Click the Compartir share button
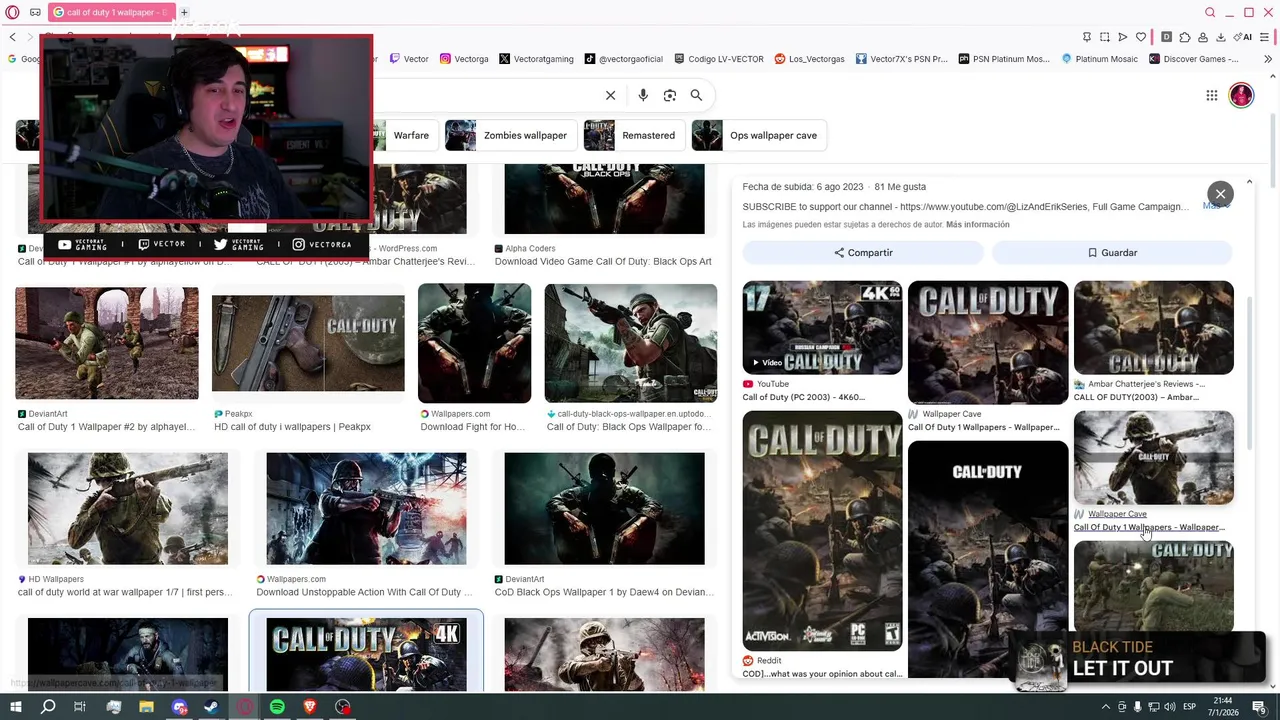Screen dimensions: 1280x720 [863, 253]
